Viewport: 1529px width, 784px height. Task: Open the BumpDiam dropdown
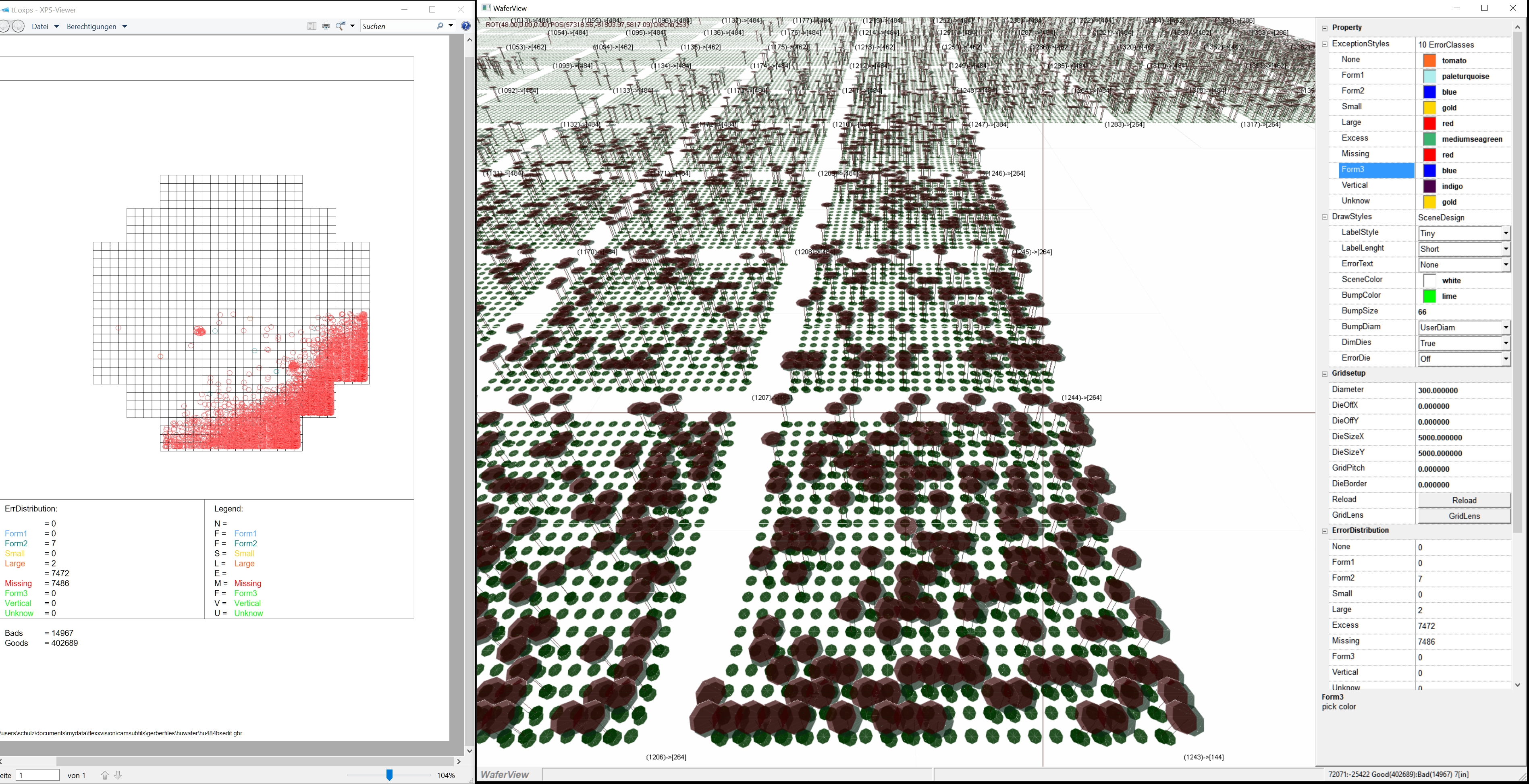pyautogui.click(x=1506, y=328)
